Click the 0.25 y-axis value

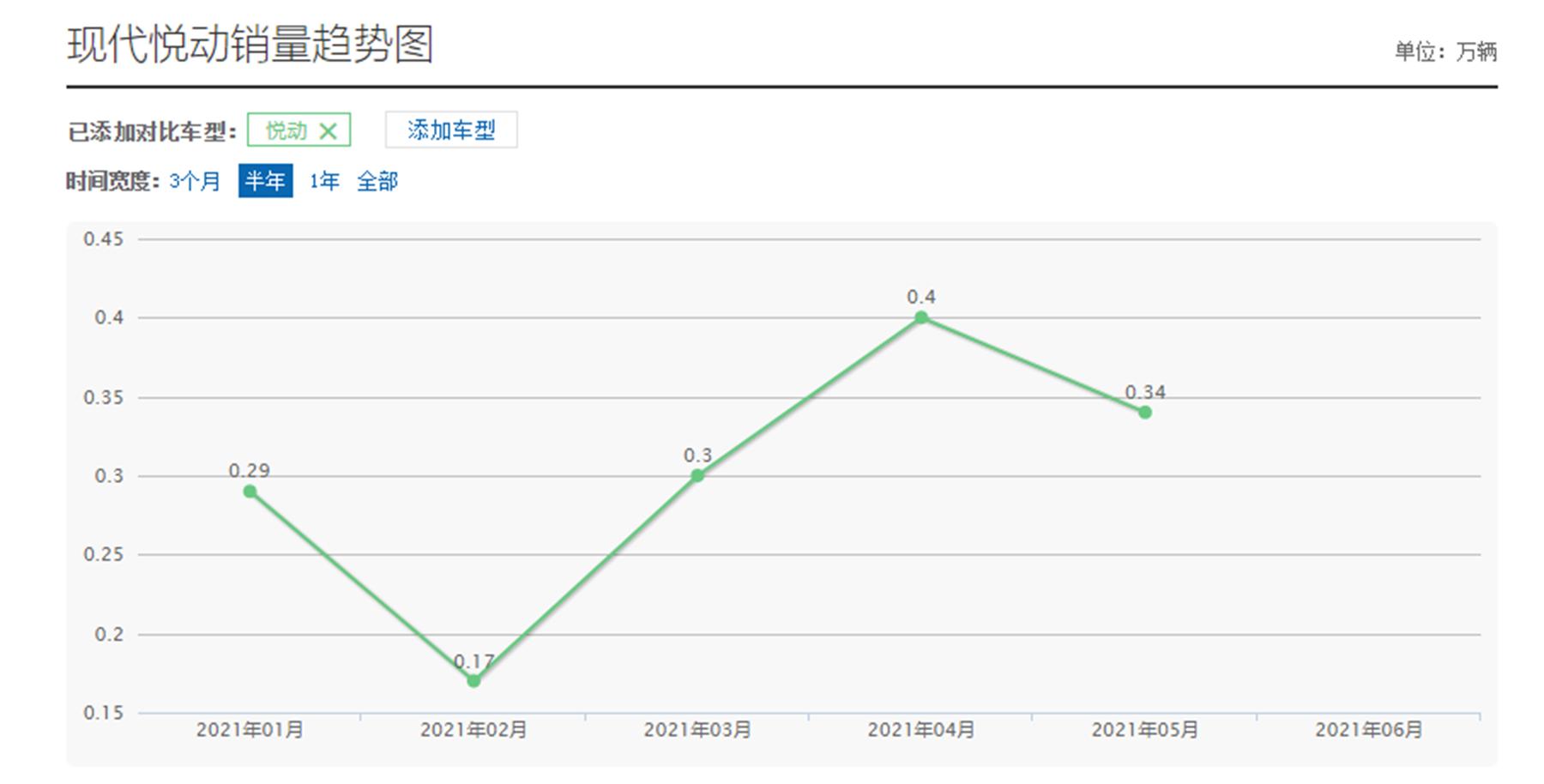tap(104, 555)
